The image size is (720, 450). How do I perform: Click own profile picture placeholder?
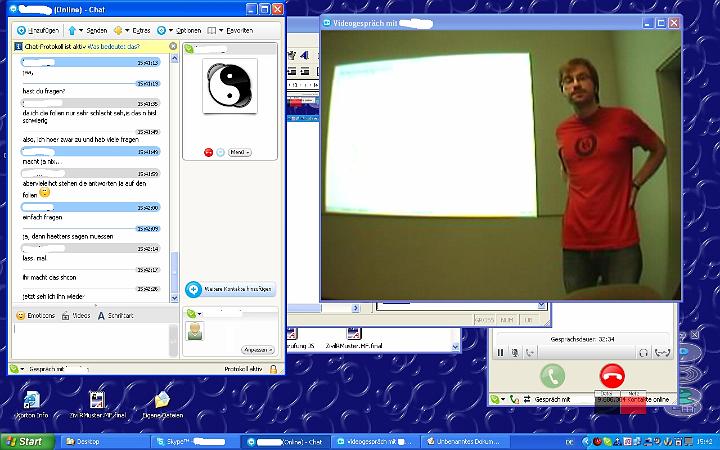point(195,331)
